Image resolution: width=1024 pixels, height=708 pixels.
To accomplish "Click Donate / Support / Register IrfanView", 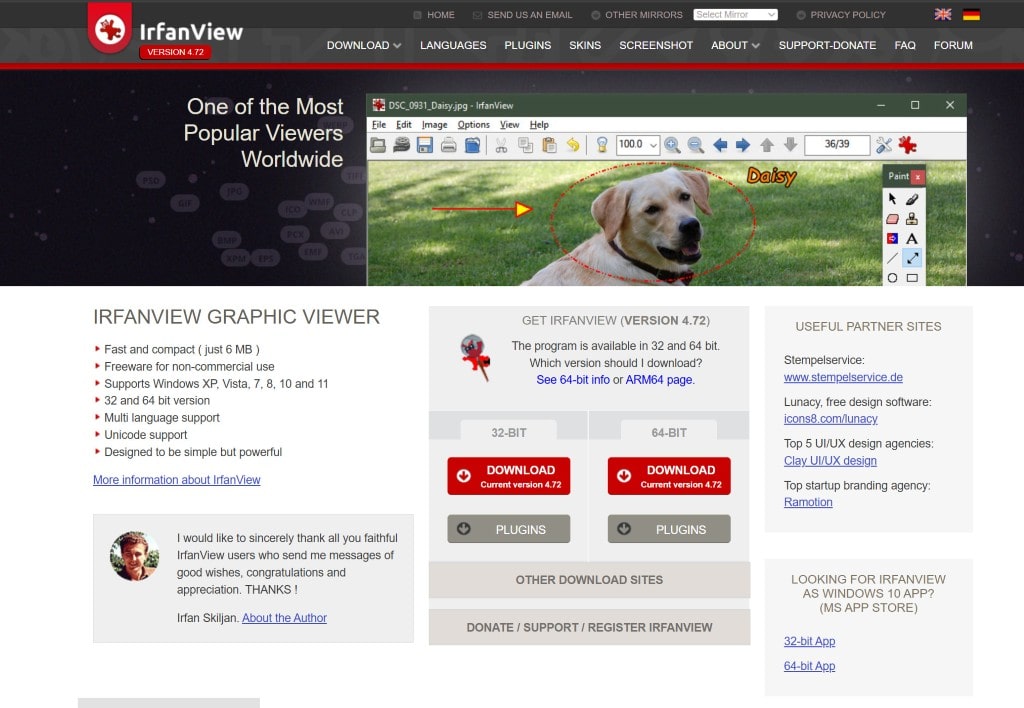I will [589, 627].
